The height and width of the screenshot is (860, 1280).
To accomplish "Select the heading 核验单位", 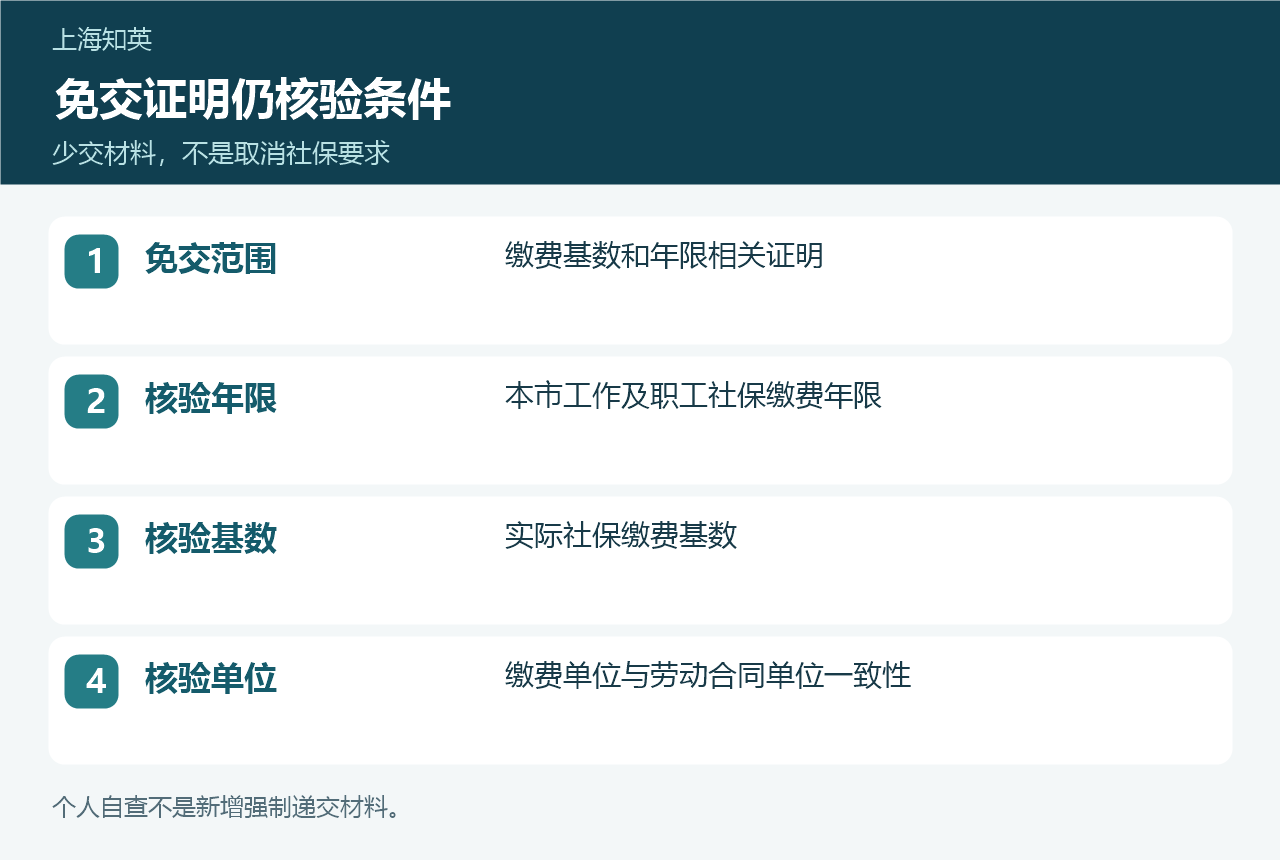I will coord(211,680).
